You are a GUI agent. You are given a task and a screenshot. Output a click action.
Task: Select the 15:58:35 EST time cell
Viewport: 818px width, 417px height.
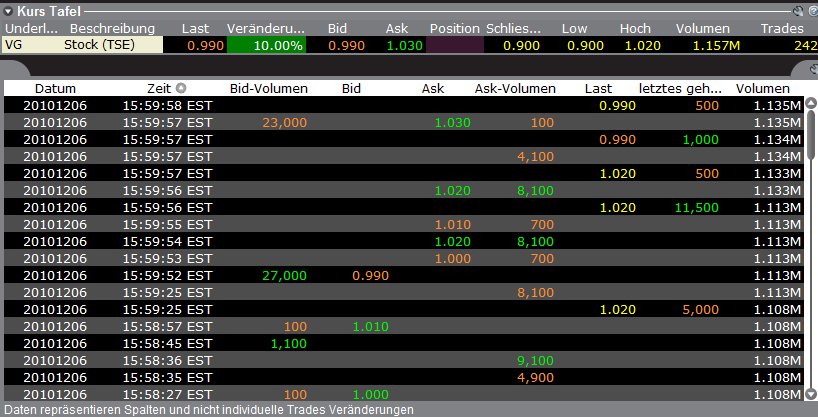167,377
